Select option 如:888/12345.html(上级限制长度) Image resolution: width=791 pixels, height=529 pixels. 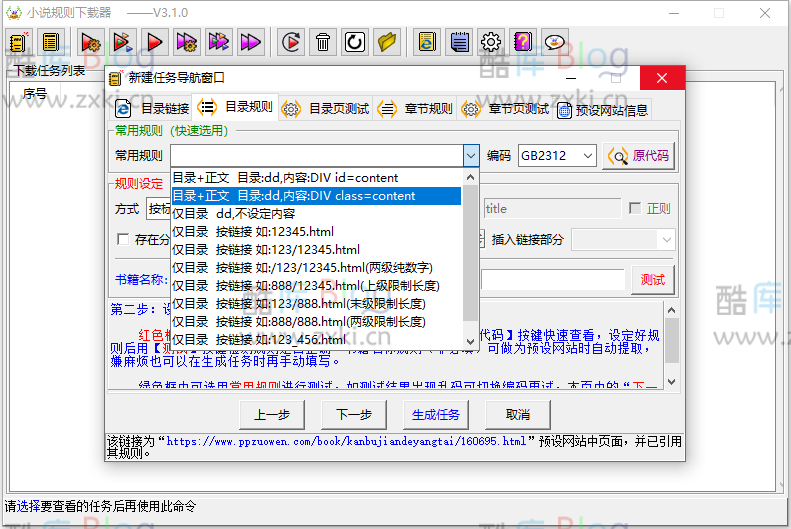[316, 286]
